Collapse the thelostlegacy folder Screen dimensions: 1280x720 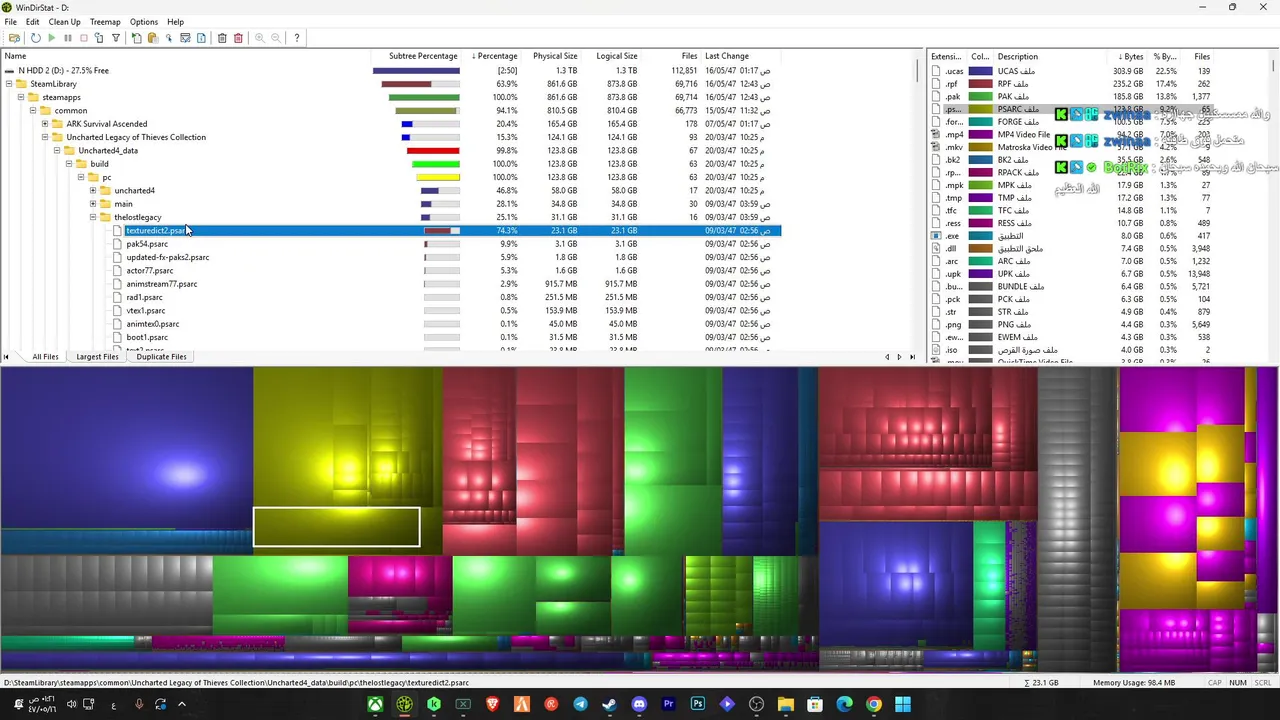click(x=93, y=217)
